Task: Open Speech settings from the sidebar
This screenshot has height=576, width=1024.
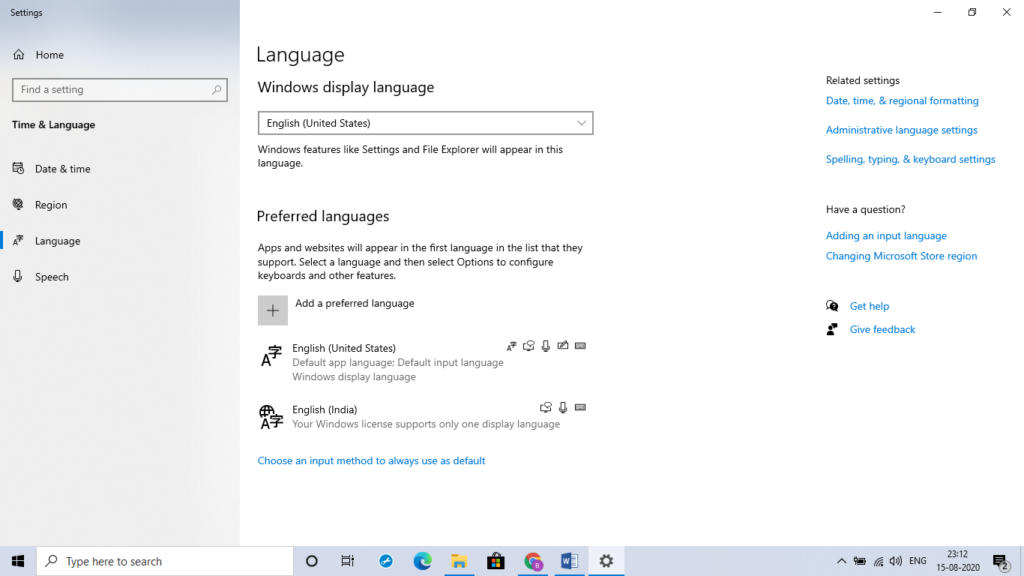Action: (x=52, y=277)
